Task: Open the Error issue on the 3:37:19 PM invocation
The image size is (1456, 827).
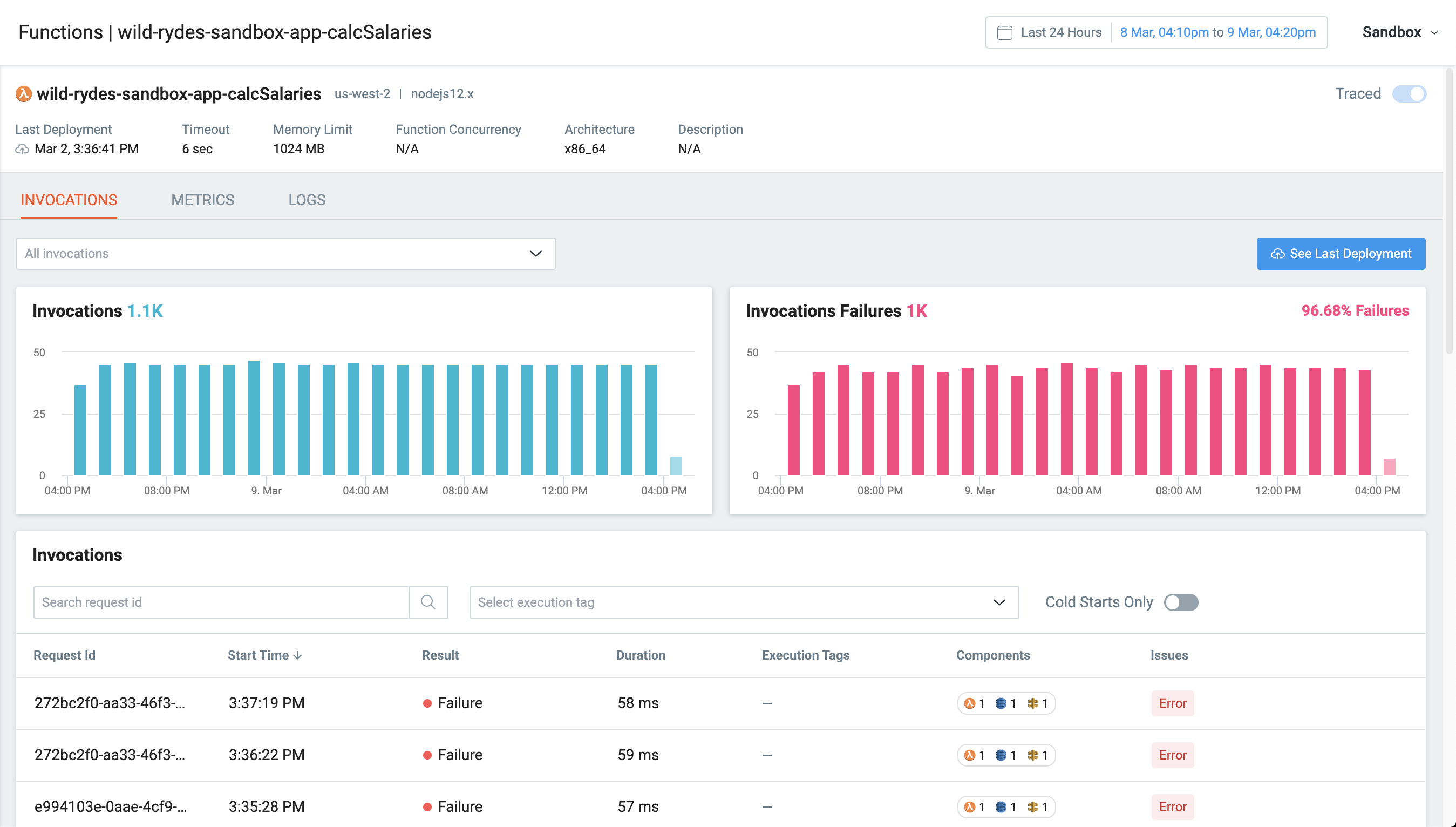Action: (x=1172, y=703)
